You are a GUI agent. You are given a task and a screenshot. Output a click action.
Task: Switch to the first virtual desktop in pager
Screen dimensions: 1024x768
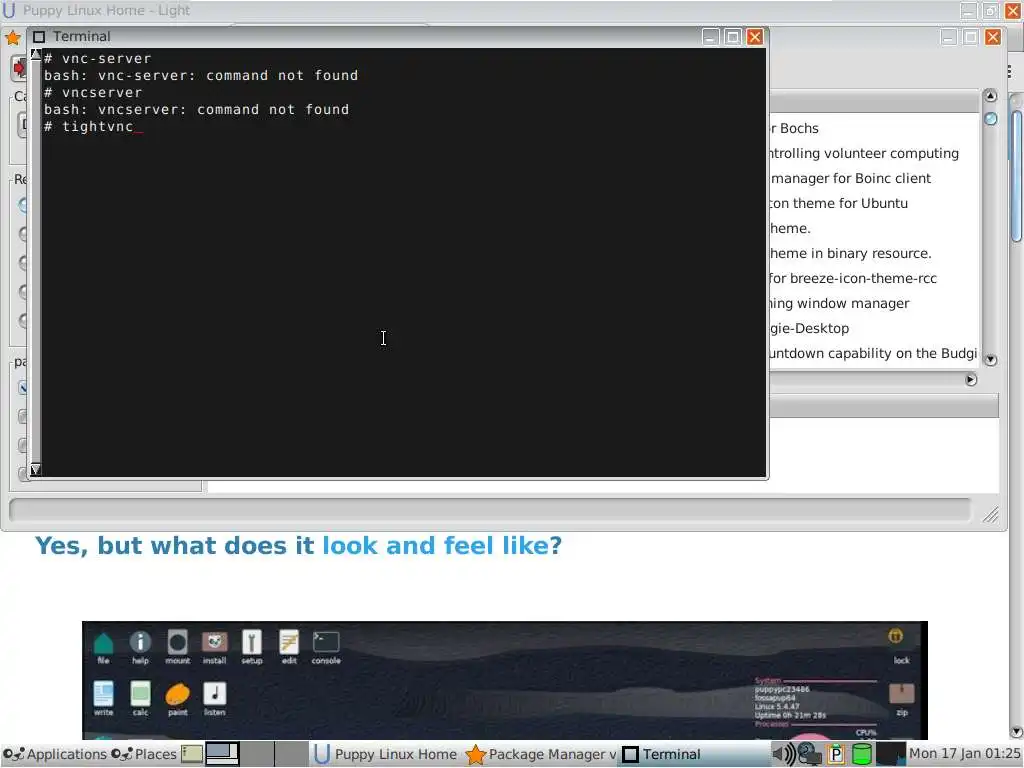point(222,754)
